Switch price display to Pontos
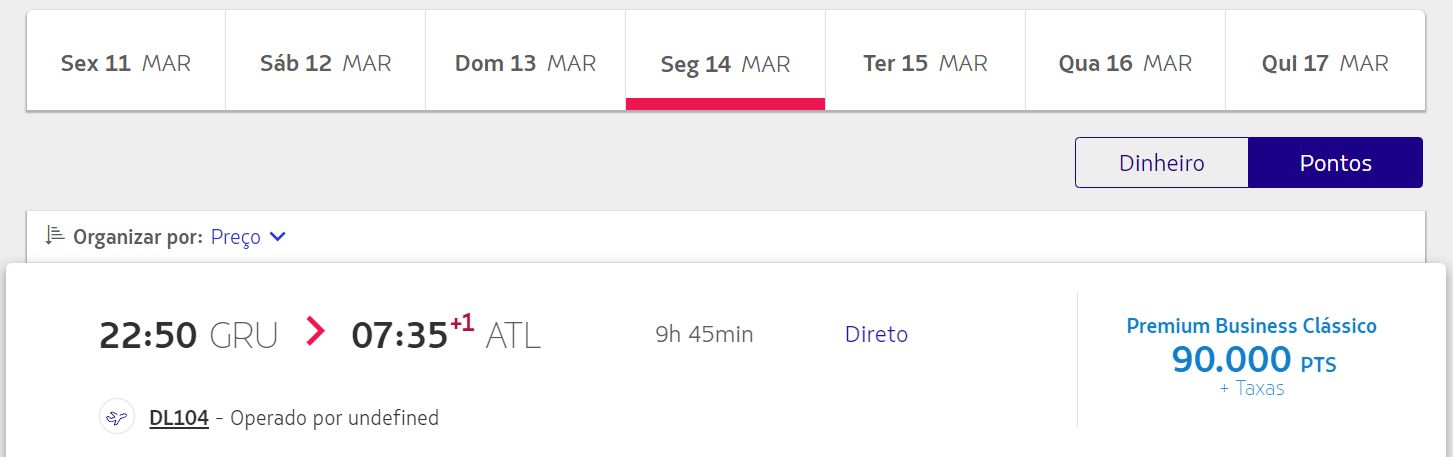Viewport: 1453px width, 457px height. [1335, 162]
